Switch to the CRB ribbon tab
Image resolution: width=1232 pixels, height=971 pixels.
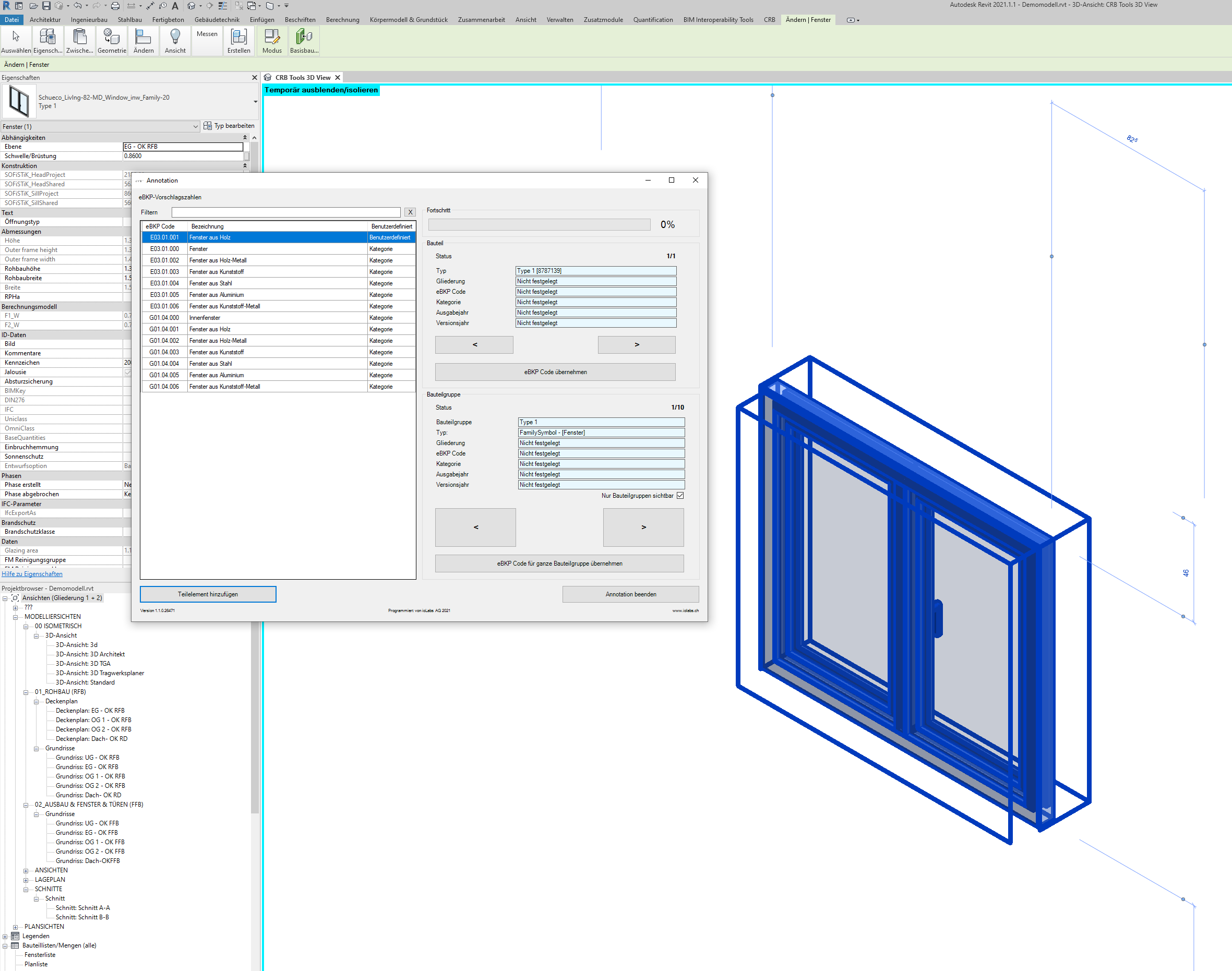click(769, 20)
